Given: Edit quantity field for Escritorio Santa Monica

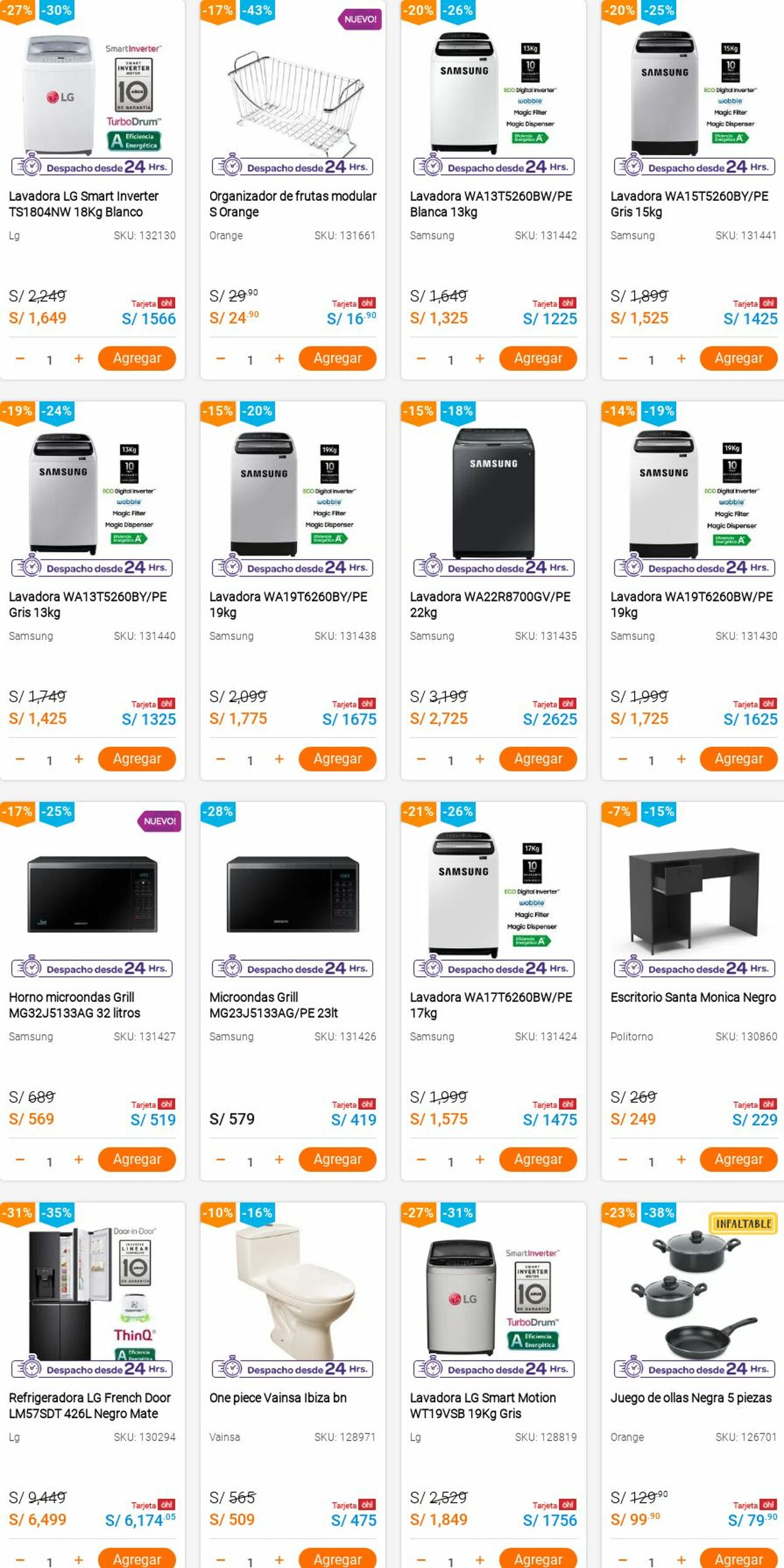Looking at the screenshot, I should (651, 1161).
